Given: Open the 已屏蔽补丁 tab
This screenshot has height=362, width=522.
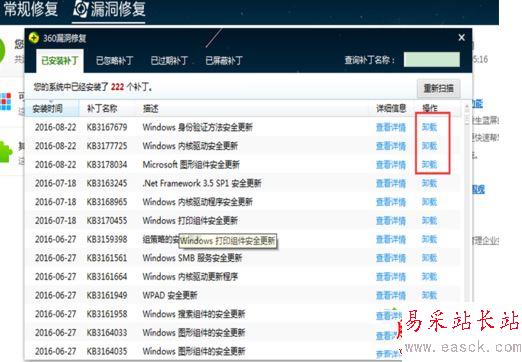Looking at the screenshot, I should (224, 61).
